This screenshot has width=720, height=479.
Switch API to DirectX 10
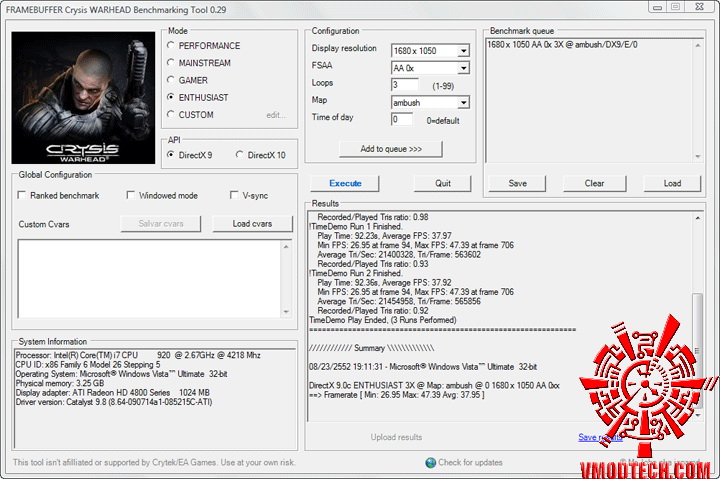pyautogui.click(x=240, y=155)
